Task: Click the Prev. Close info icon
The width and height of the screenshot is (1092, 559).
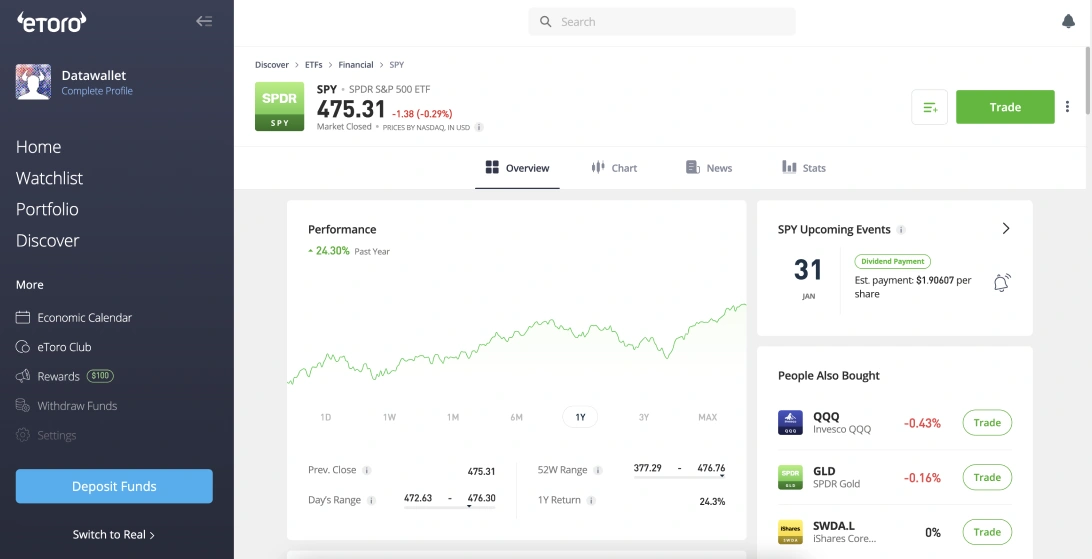Action: [367, 470]
